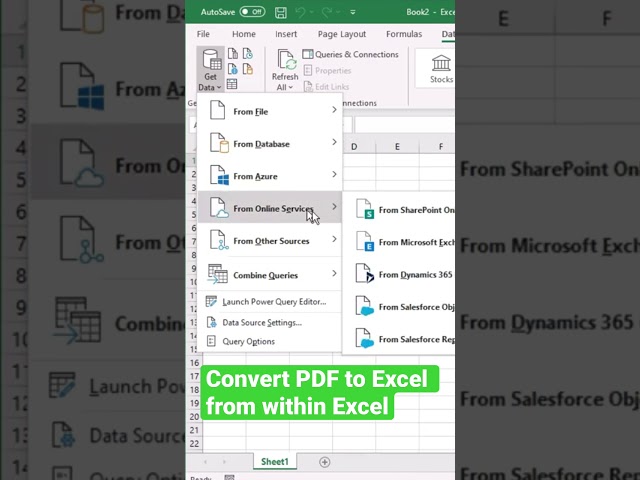Click the Save floppy disk icon

point(281,12)
